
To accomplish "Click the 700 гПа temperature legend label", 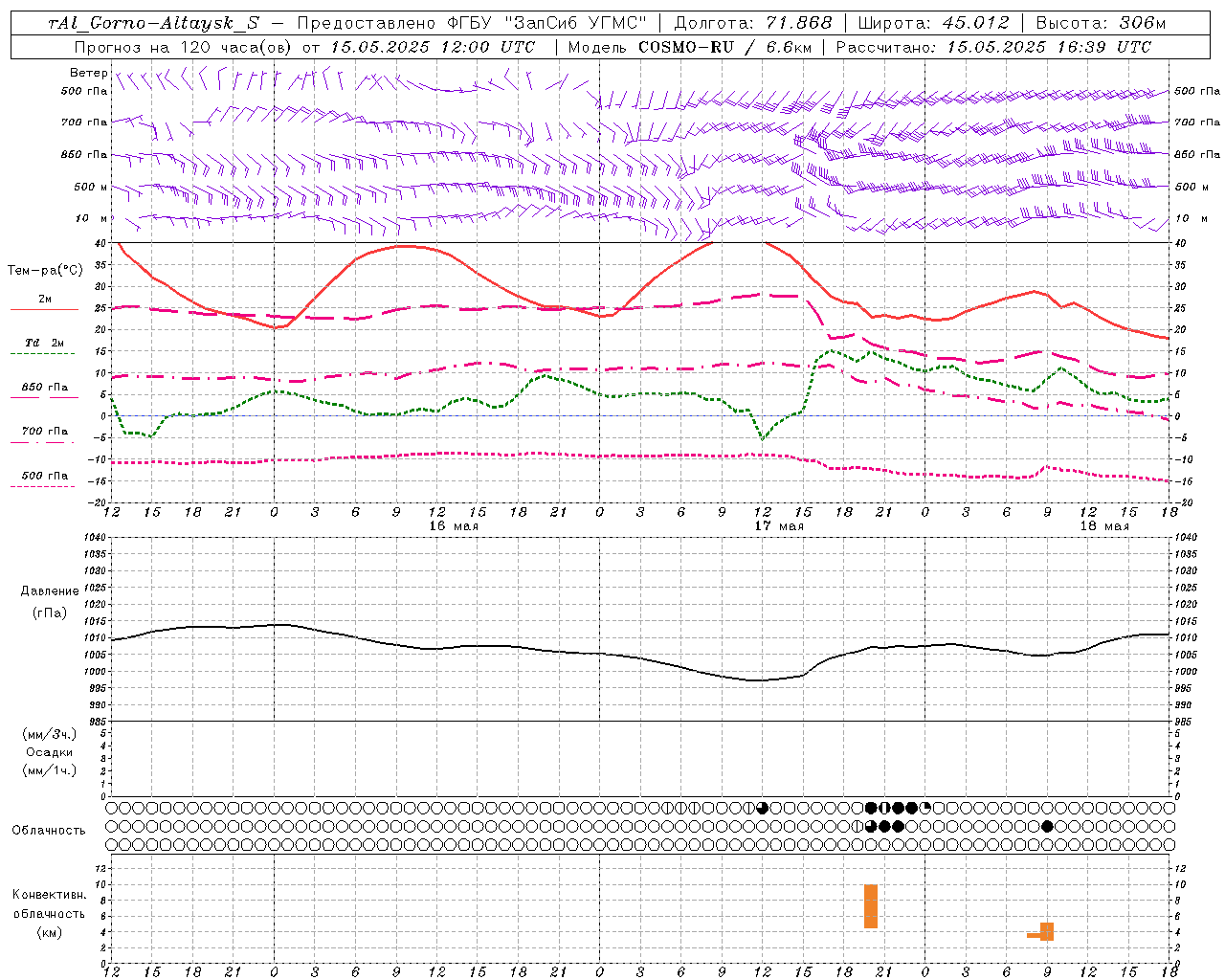I will (45, 432).
